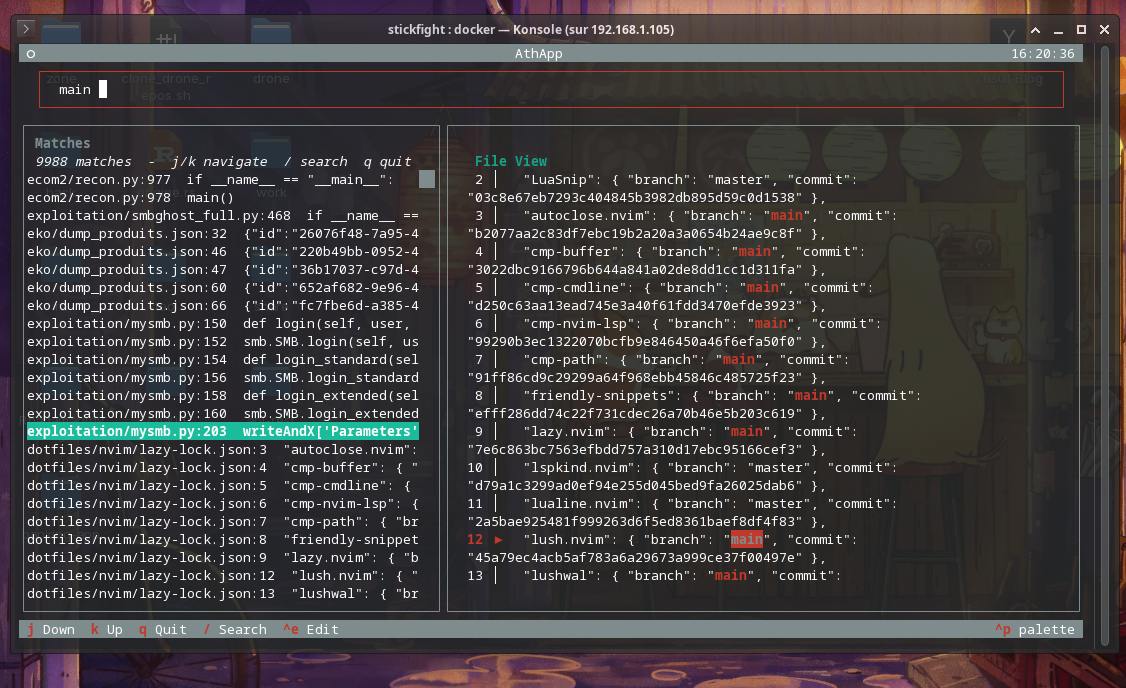
Task: Click the '/ Search' footer shortcut
Action: tap(235, 629)
